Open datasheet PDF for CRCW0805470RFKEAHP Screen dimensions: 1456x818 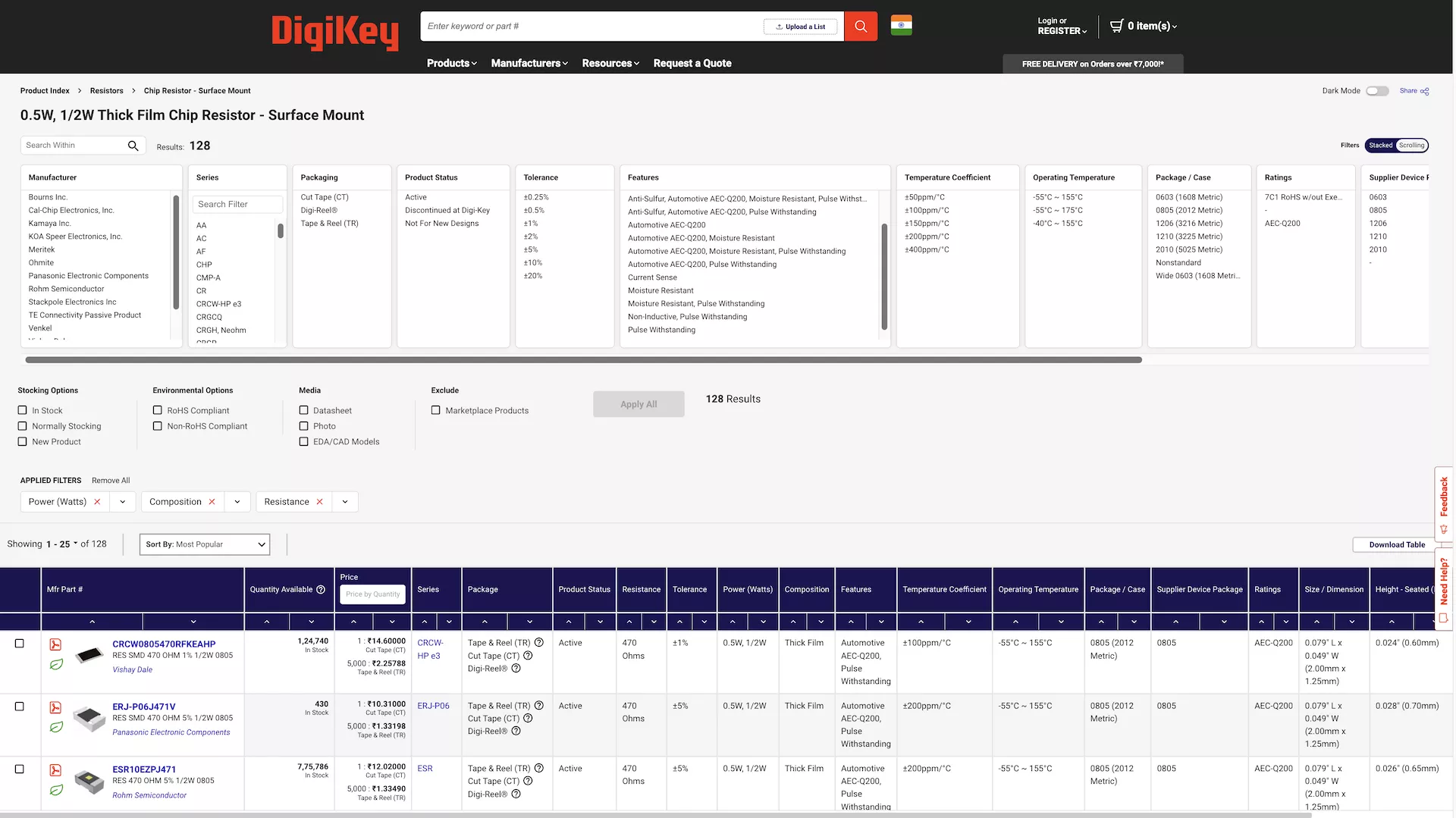(x=55, y=644)
